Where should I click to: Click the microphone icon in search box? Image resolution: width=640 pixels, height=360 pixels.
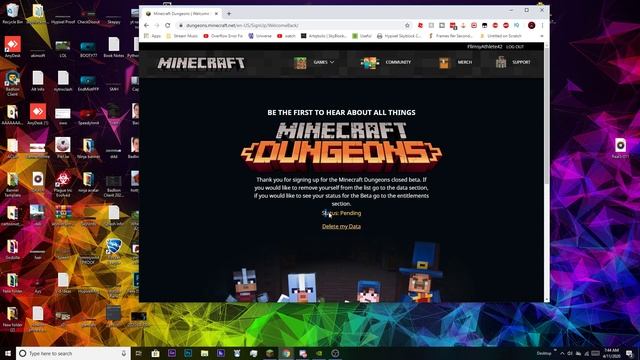tap(124, 353)
